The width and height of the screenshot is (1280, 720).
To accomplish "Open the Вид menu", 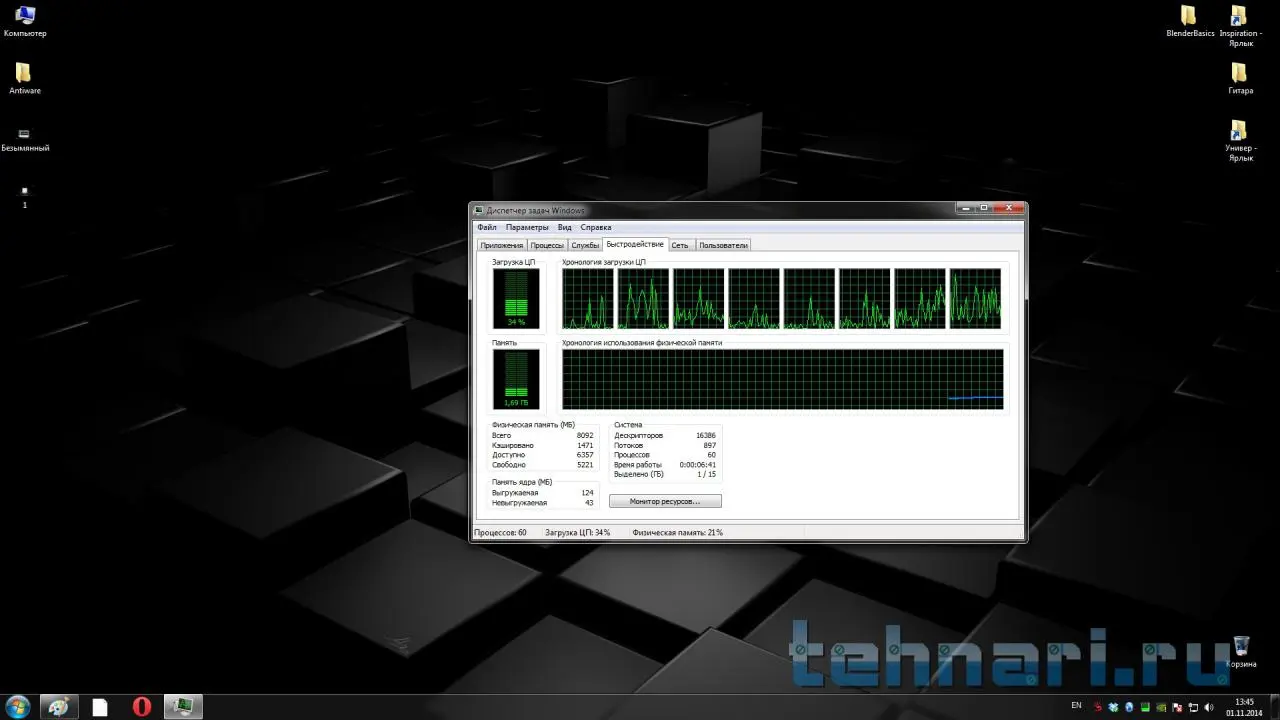I will pos(565,227).
